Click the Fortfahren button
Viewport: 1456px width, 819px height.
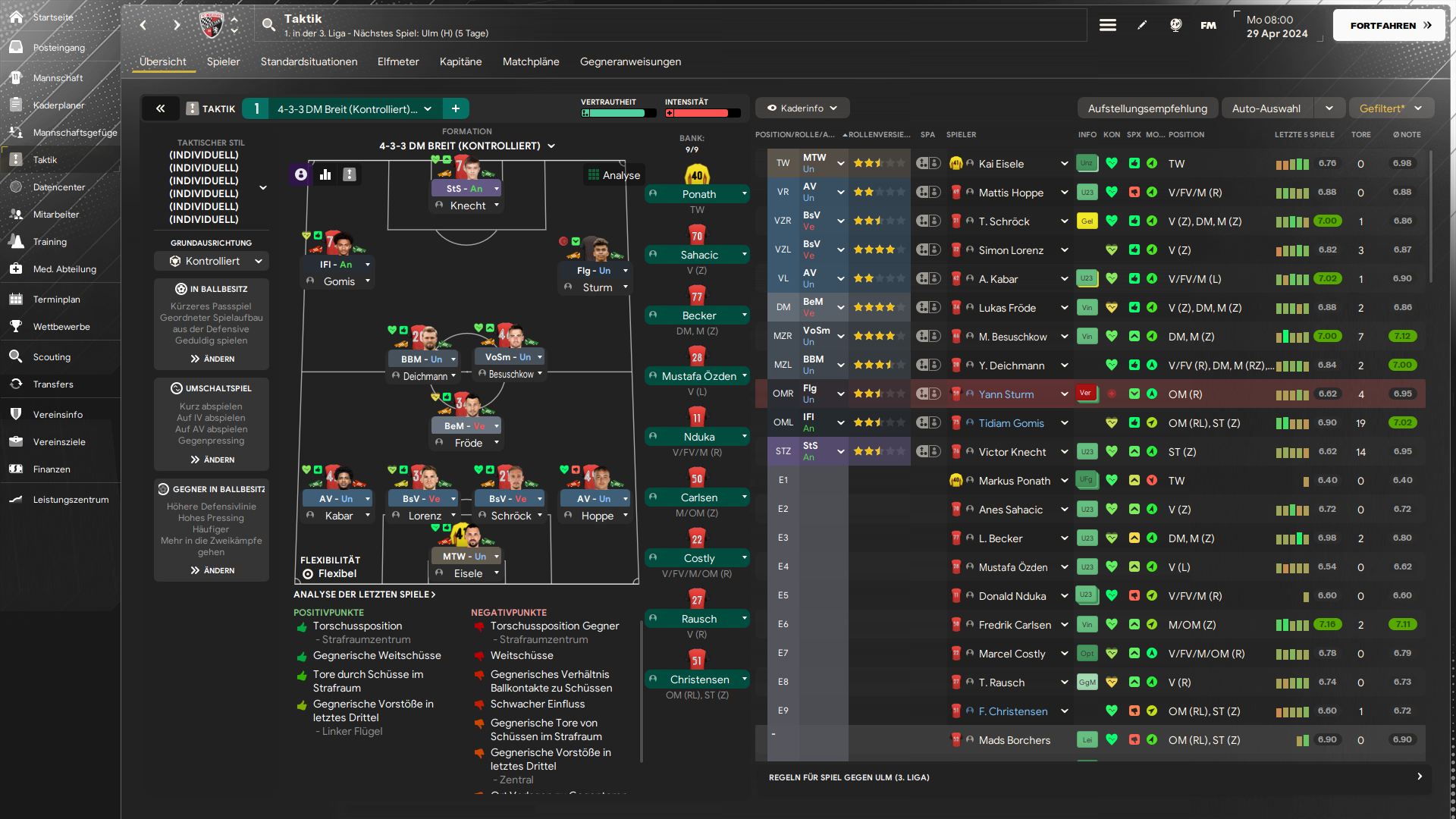click(1389, 25)
